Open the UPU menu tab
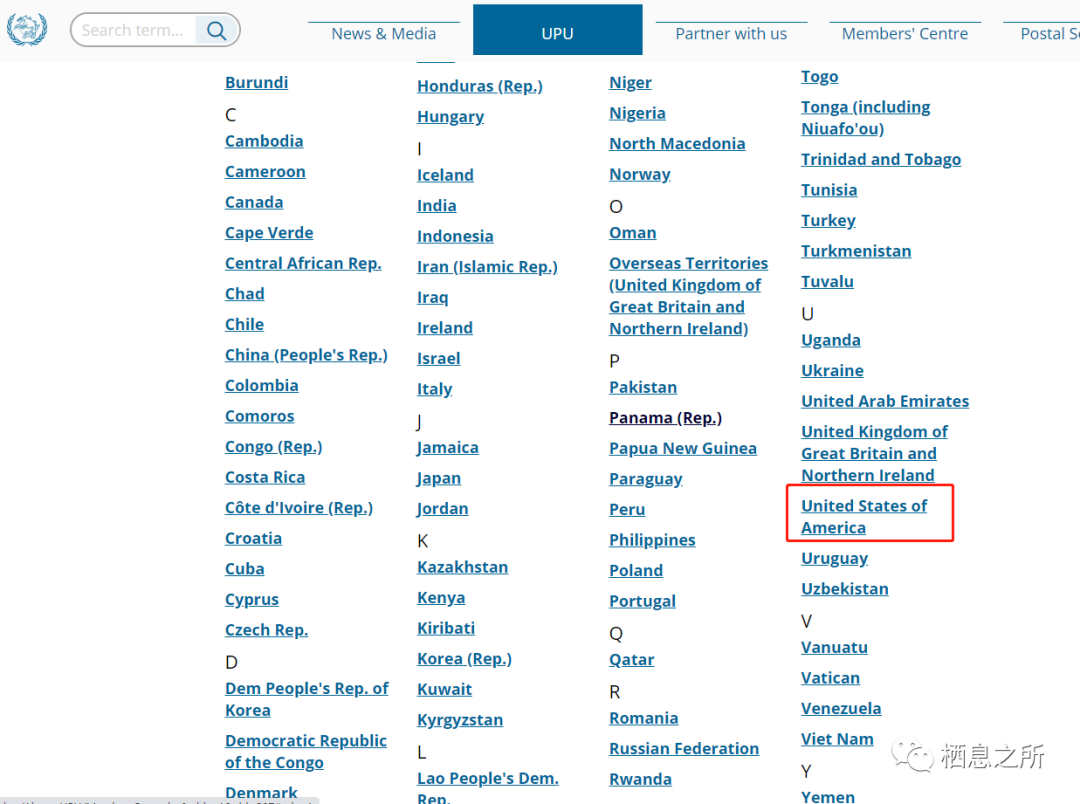1080x804 pixels. coord(557,30)
